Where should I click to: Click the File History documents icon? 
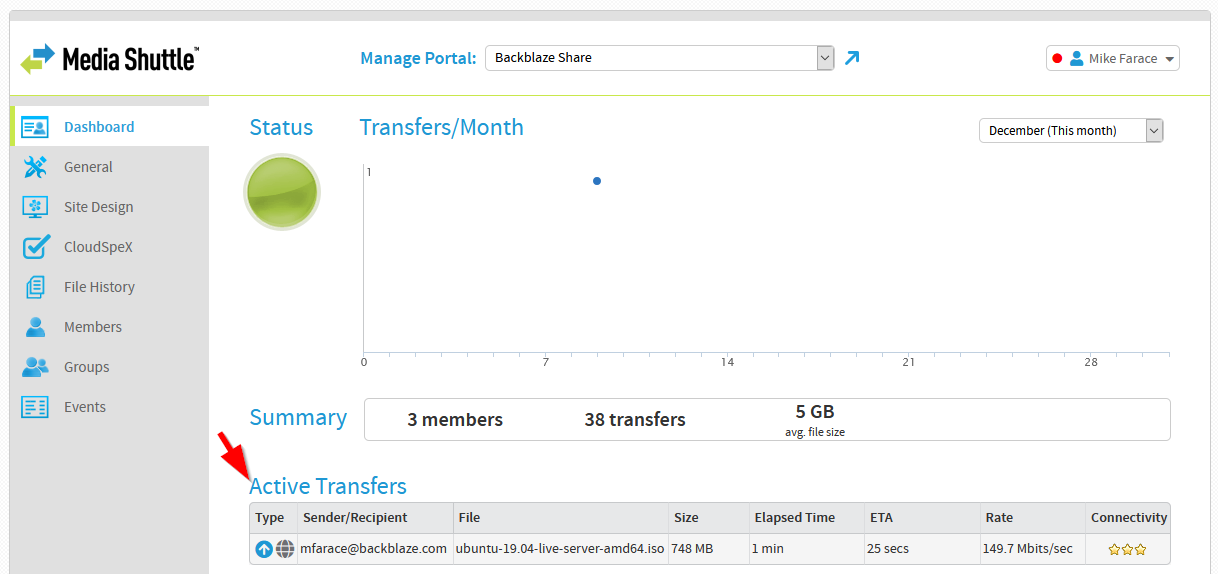pyautogui.click(x=35, y=287)
